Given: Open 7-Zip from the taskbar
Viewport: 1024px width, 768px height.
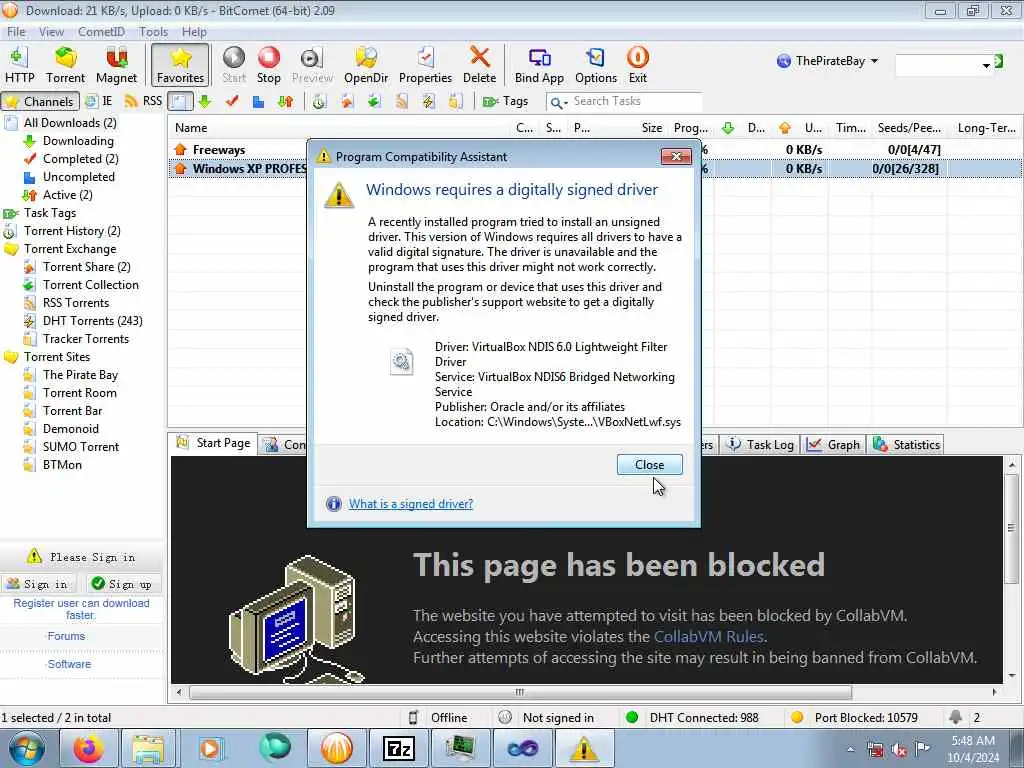Looking at the screenshot, I should [398, 748].
